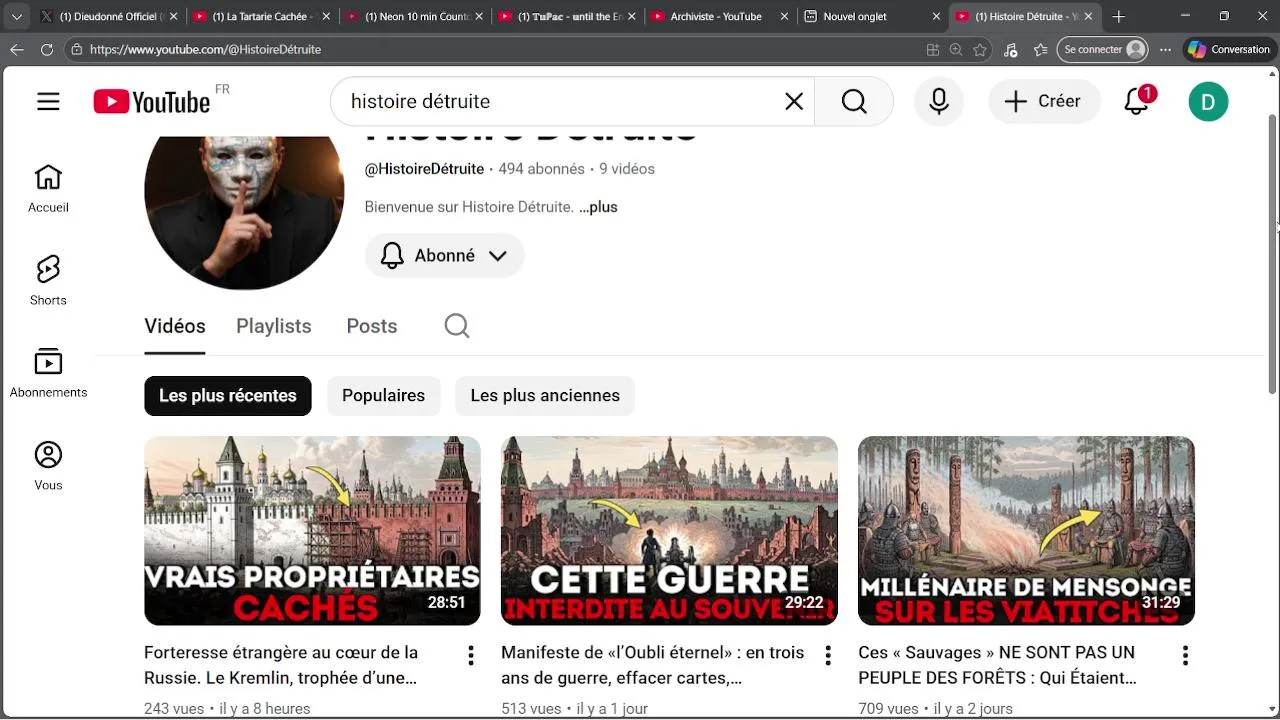The height and width of the screenshot is (720, 1280).
Task: Switch to the La Tartarie Cachée browser tab
Action: click(x=262, y=16)
